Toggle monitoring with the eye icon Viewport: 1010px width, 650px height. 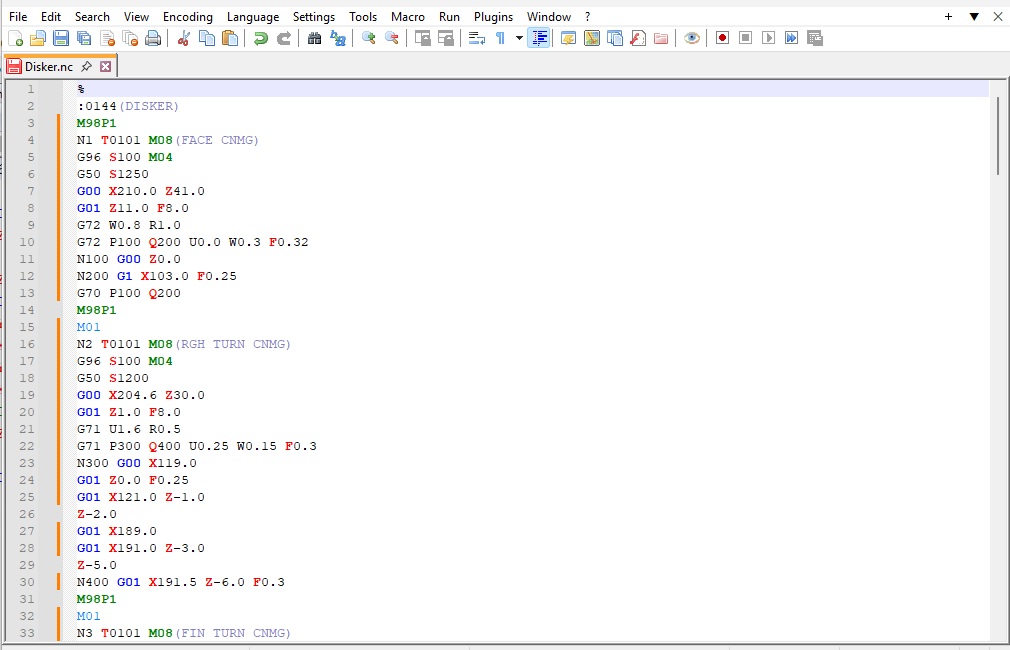(x=692, y=38)
